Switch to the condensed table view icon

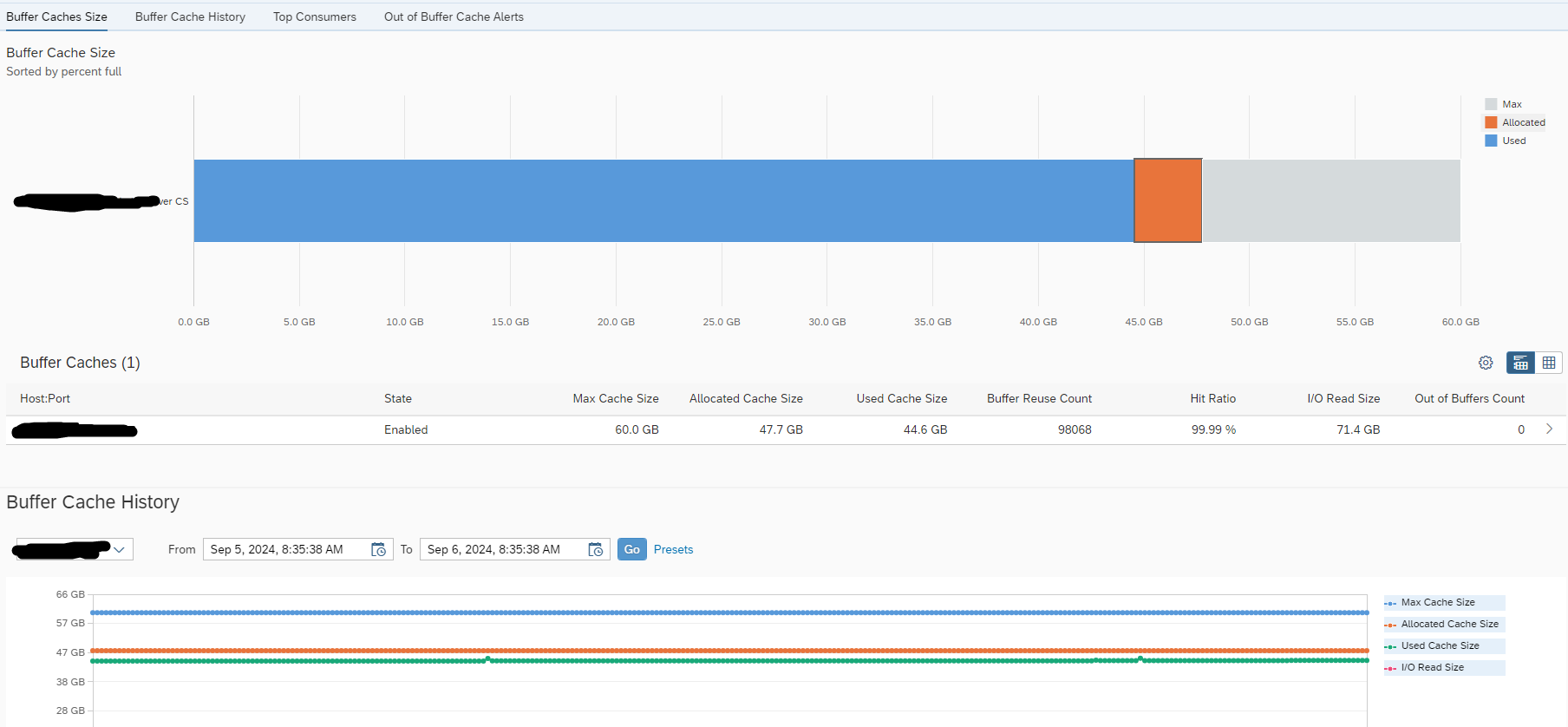tap(1520, 363)
